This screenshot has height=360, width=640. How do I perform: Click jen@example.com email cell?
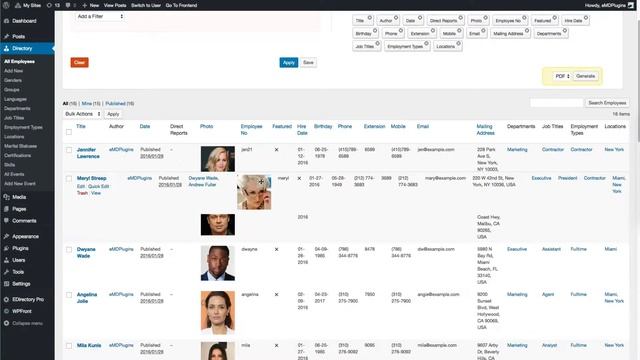tap(436, 150)
